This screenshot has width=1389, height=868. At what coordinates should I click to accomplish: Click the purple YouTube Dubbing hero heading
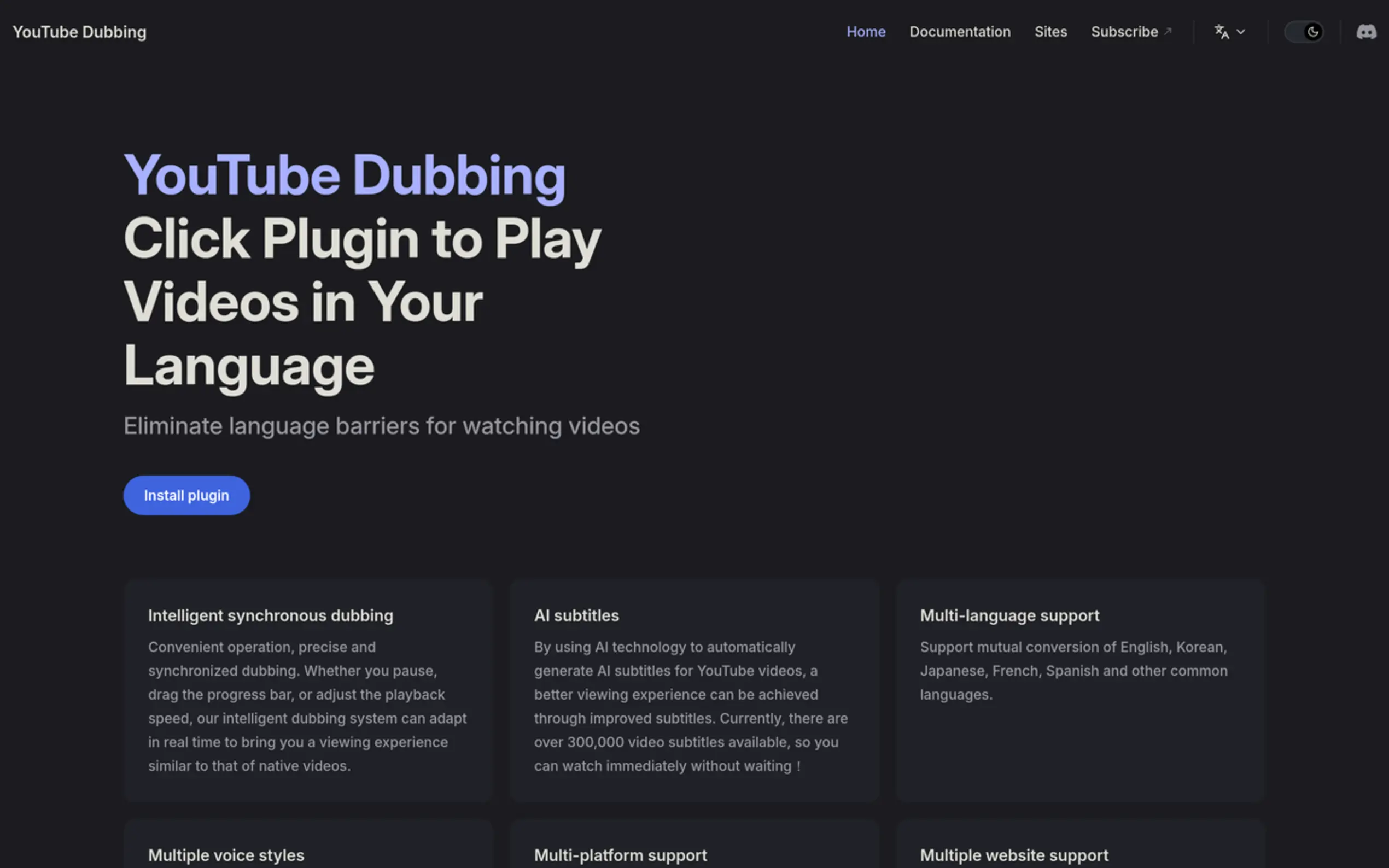point(344,175)
